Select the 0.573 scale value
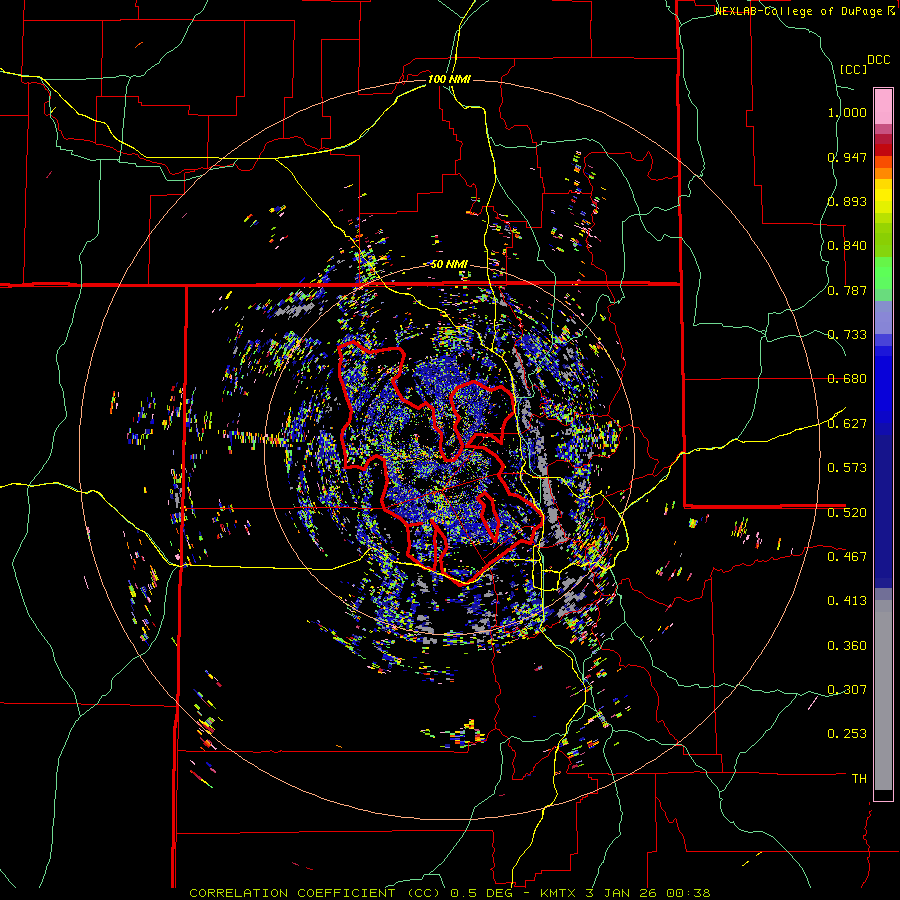Image resolution: width=900 pixels, height=900 pixels. pos(847,468)
